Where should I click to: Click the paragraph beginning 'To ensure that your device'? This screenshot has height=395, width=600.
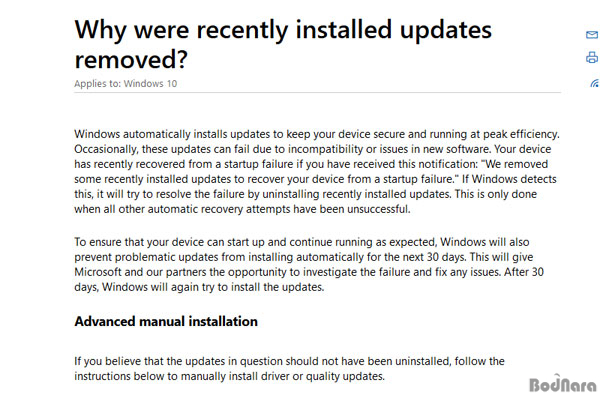[309, 264]
